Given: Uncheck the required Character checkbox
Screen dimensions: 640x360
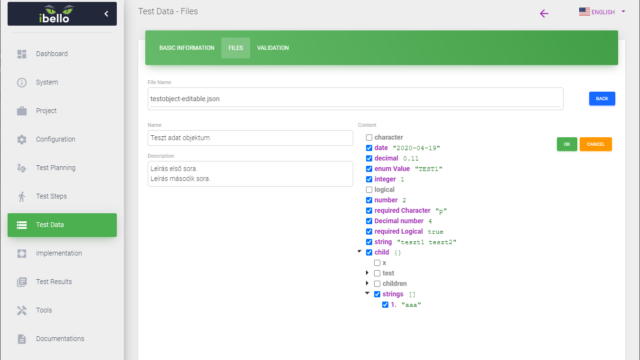Looking at the screenshot, I should pyautogui.click(x=369, y=211).
